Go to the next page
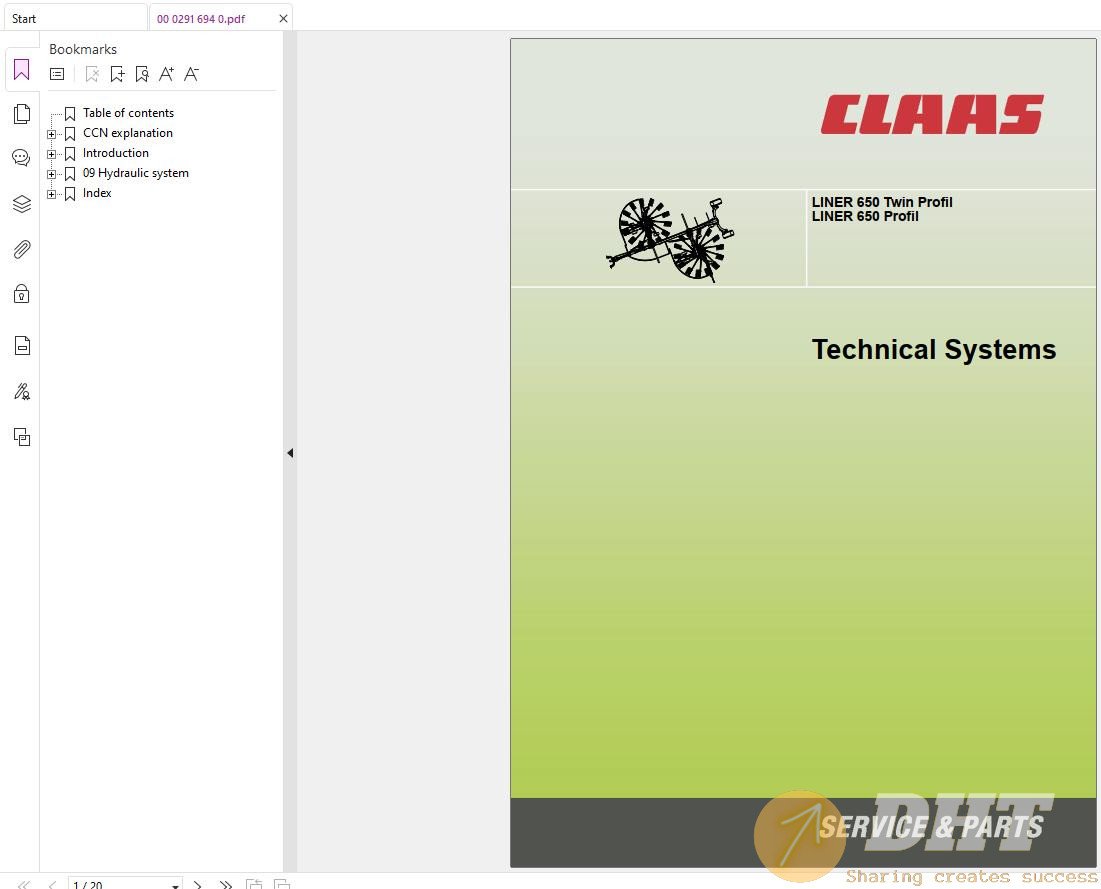The width and height of the screenshot is (1101, 889). coord(197,884)
